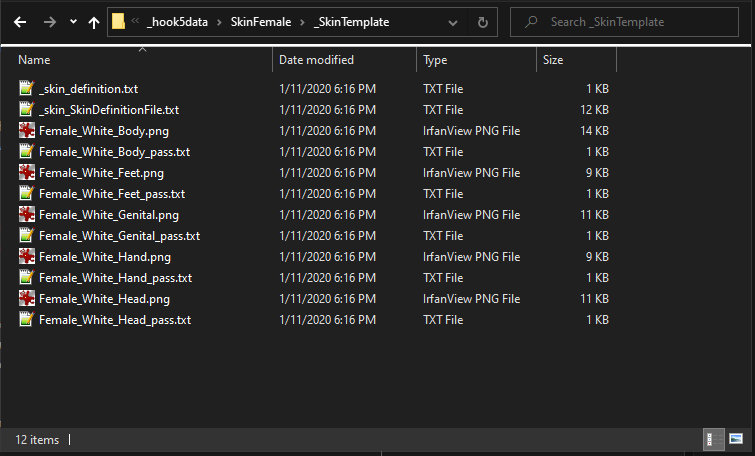This screenshot has width=755, height=456.
Task: Go up one folder level
Action: 94,22
